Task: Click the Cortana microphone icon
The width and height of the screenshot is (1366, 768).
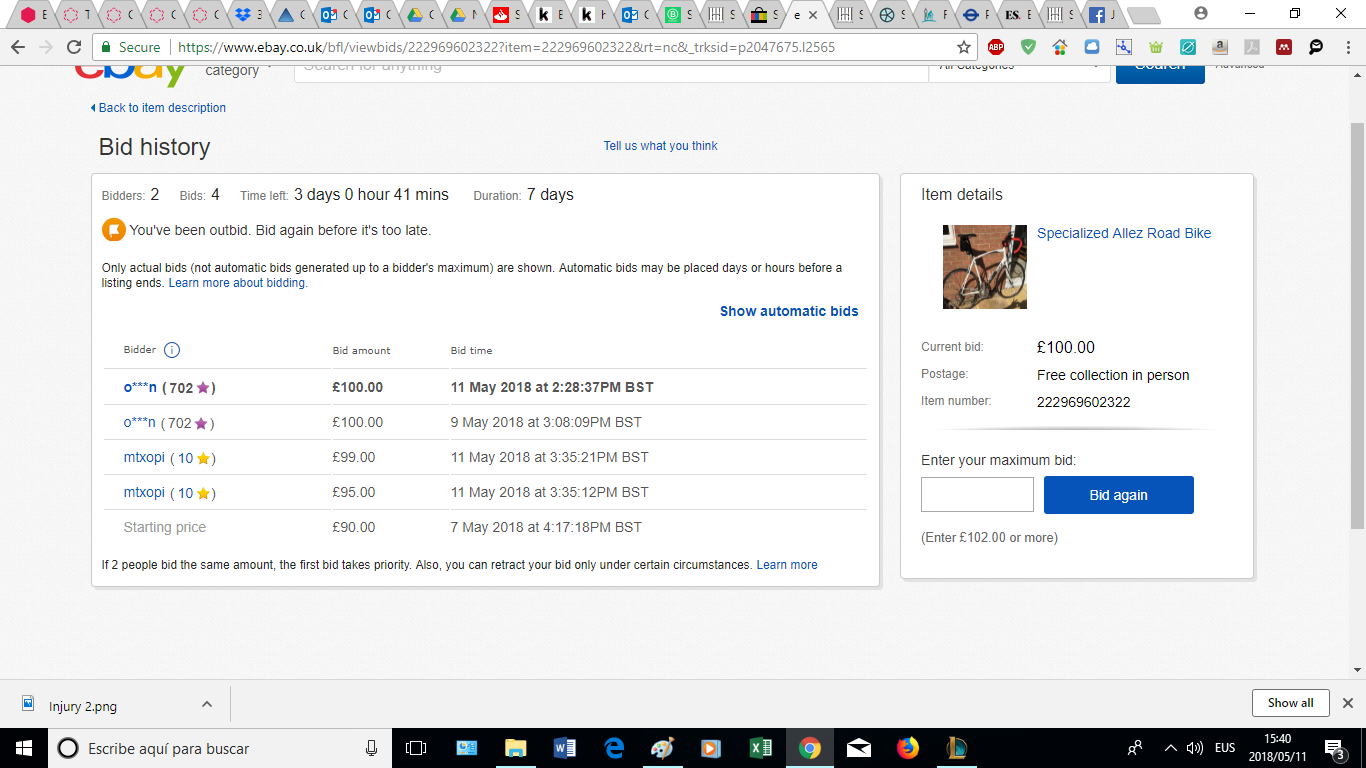Action: click(x=372, y=748)
